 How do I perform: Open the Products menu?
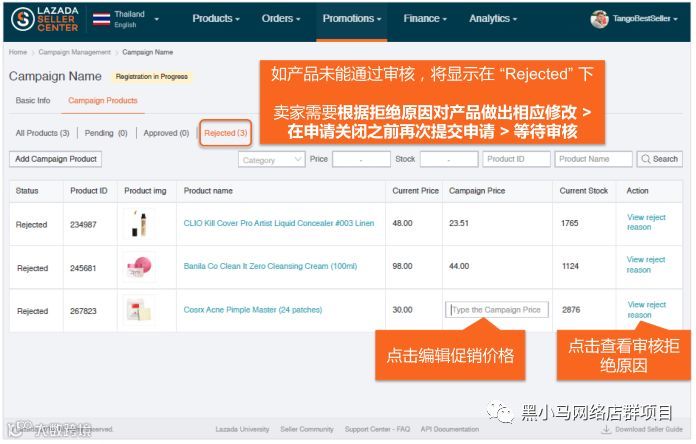coord(216,19)
